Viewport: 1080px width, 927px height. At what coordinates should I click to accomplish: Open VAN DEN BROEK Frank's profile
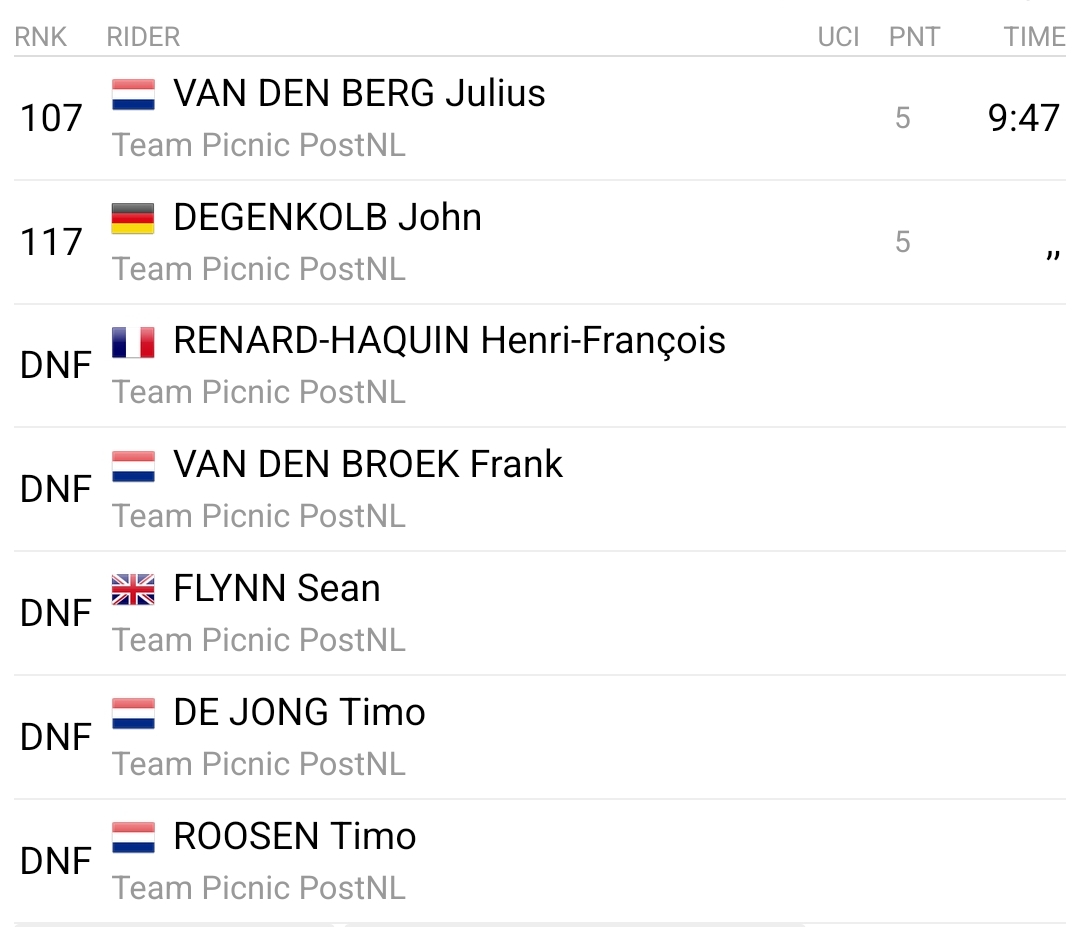point(368,466)
